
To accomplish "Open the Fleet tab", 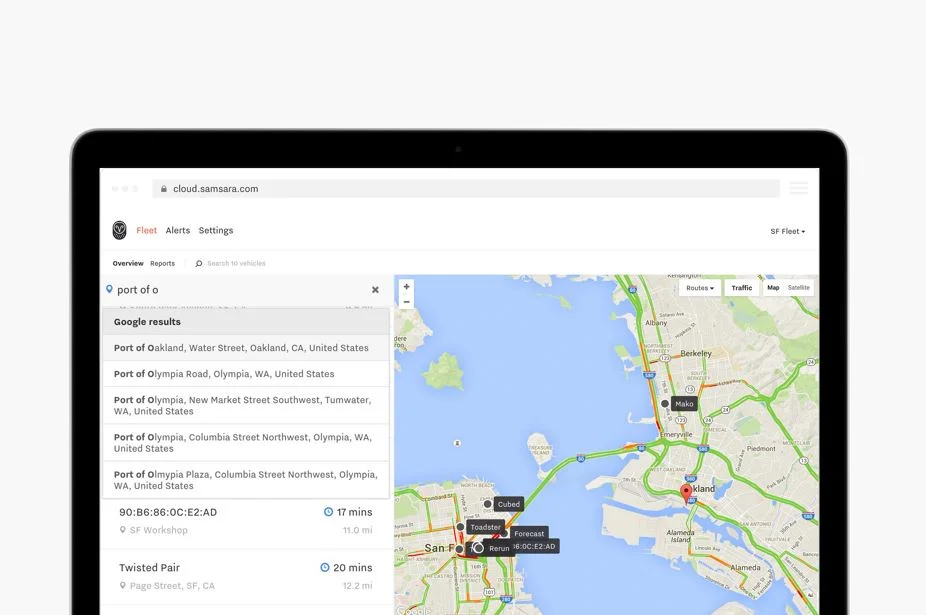I will [146, 230].
